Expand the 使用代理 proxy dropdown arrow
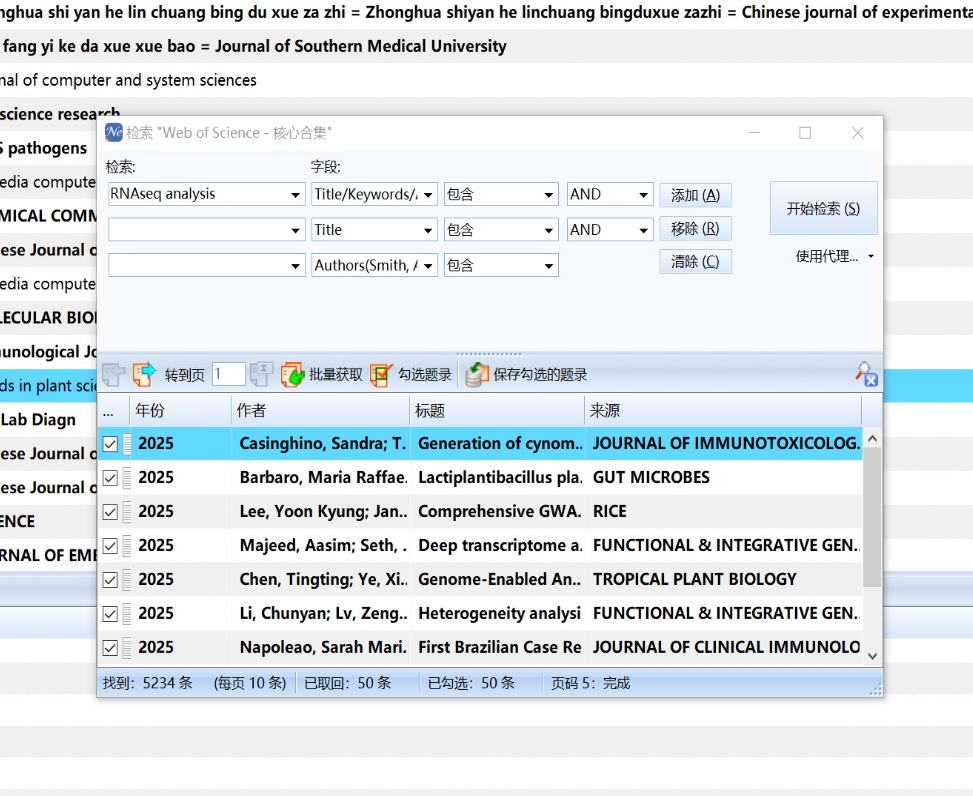The width and height of the screenshot is (973, 796). tap(871, 256)
